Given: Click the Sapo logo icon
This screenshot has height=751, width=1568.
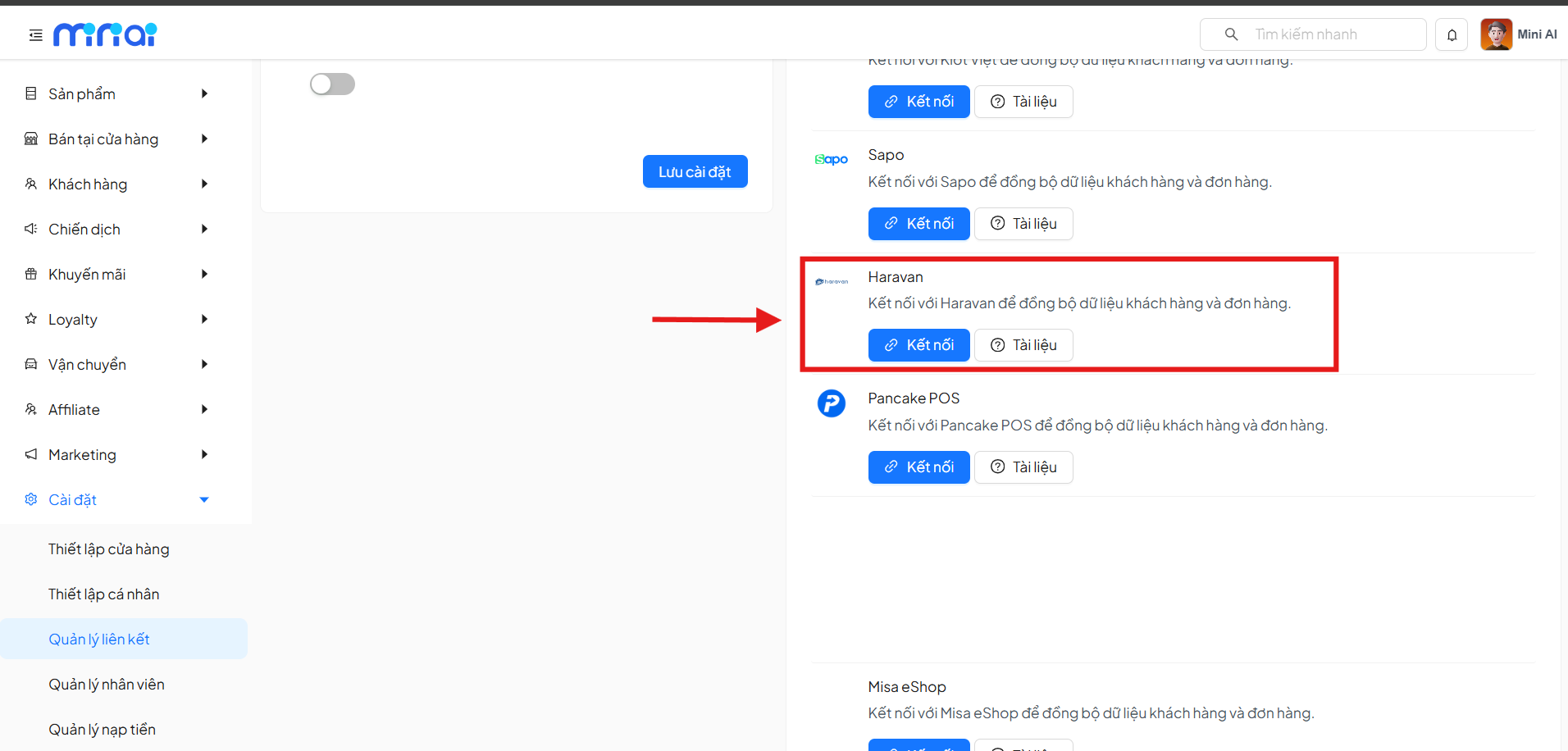Looking at the screenshot, I should 831,159.
